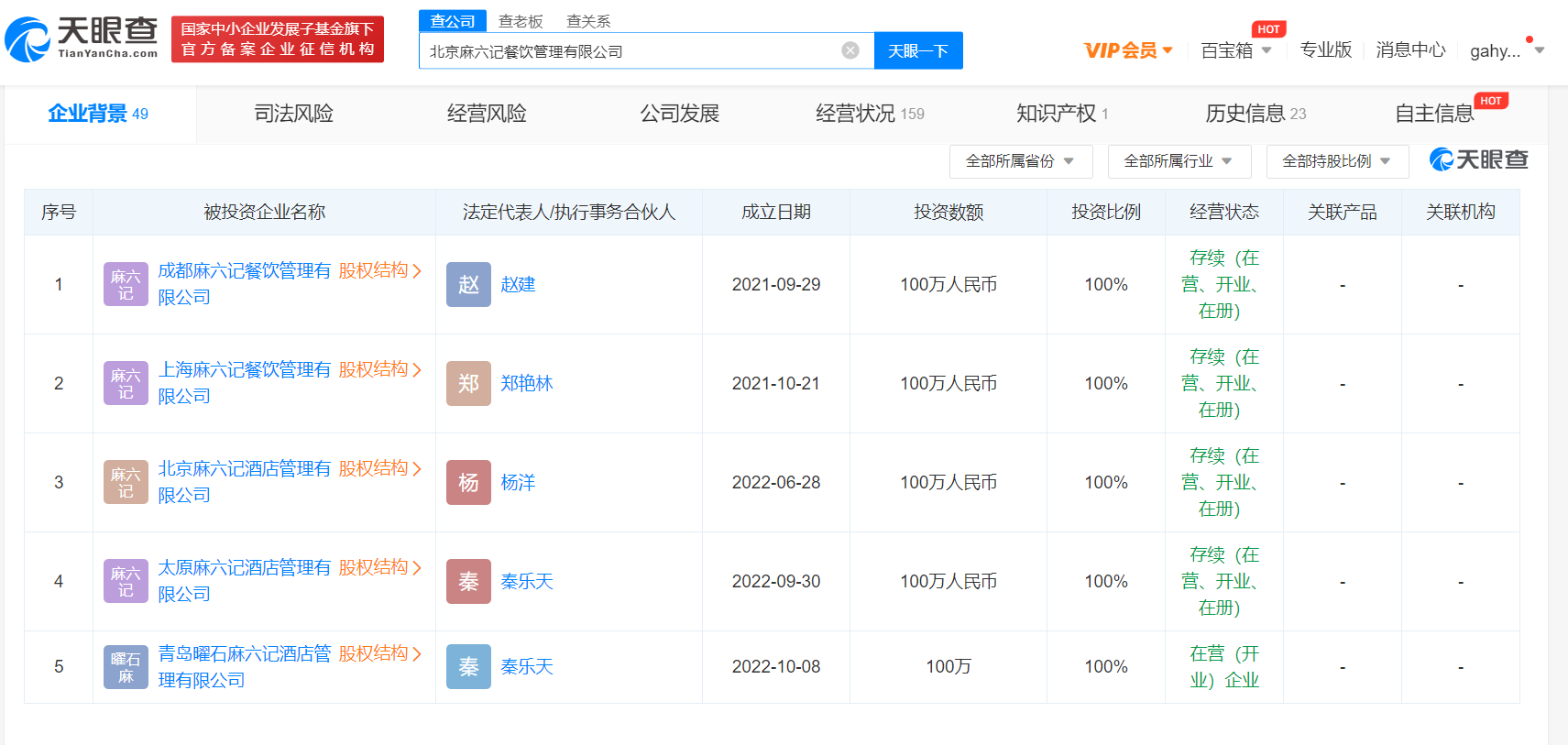Image resolution: width=1568 pixels, height=745 pixels.
Task: Click the 成都麻六记 company logo thumbnail
Action: [x=126, y=284]
